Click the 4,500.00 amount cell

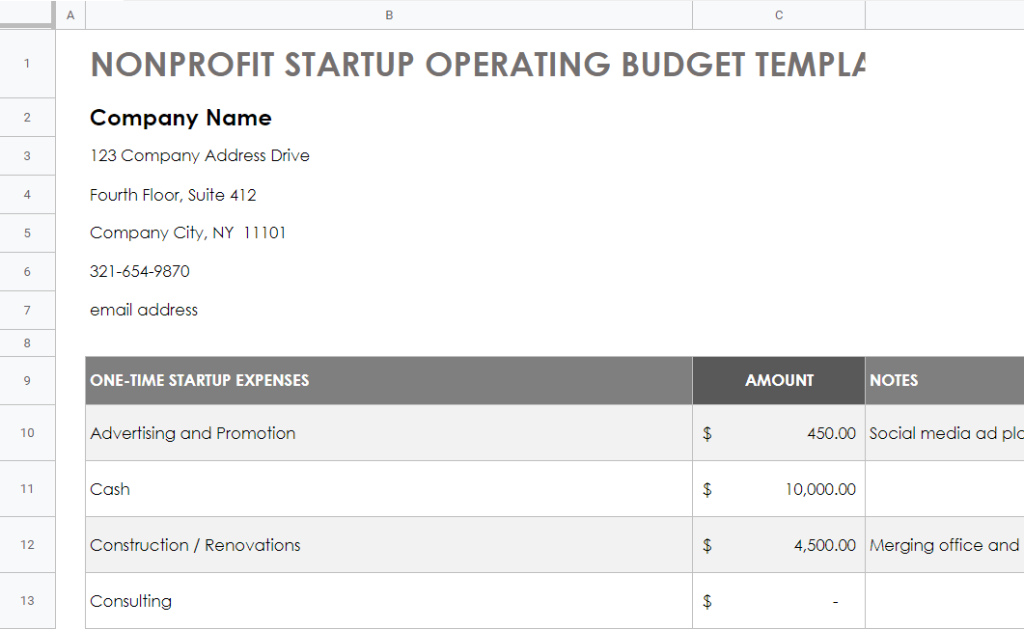[778, 545]
